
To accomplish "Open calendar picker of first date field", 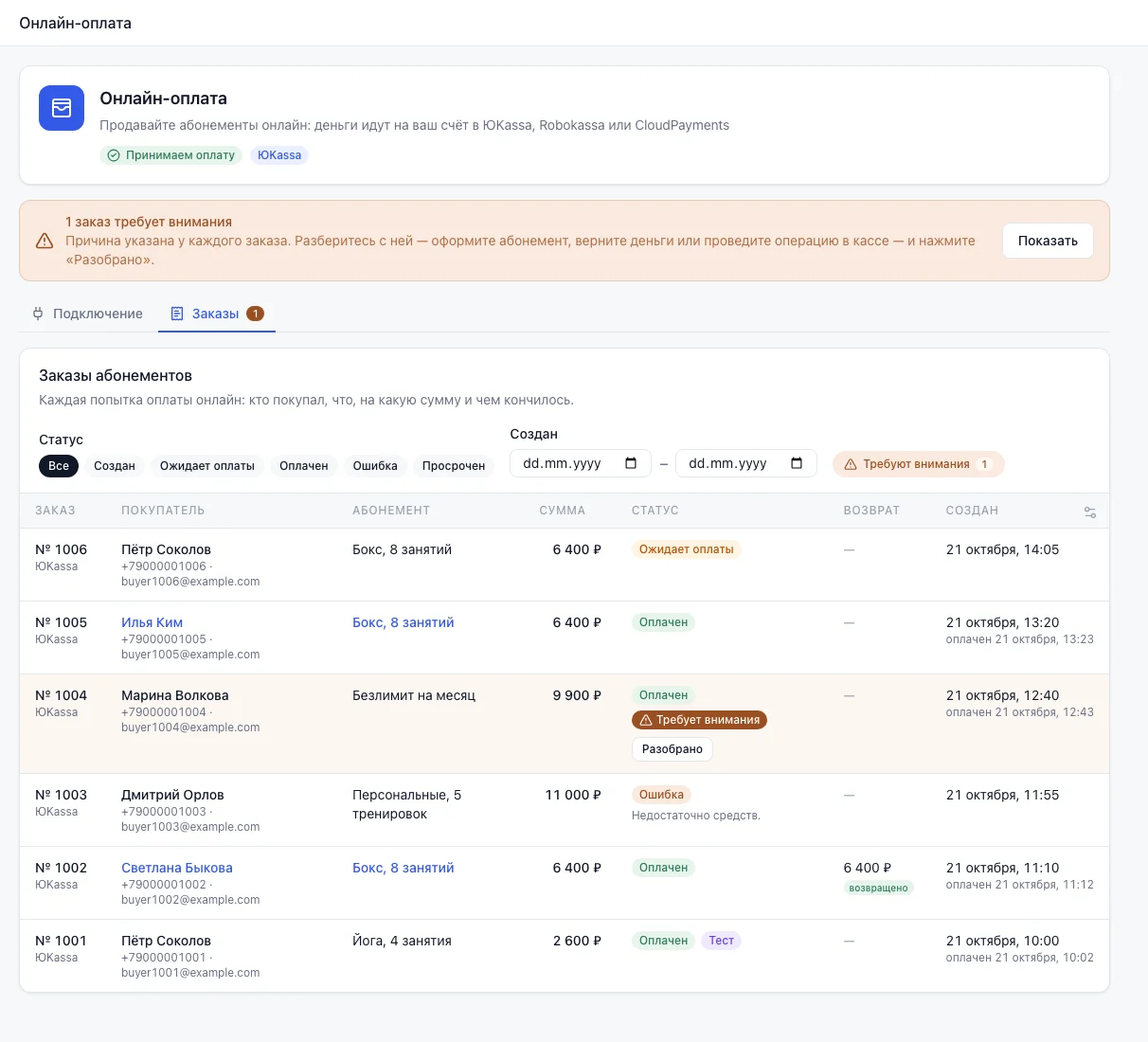I will pos(631,463).
